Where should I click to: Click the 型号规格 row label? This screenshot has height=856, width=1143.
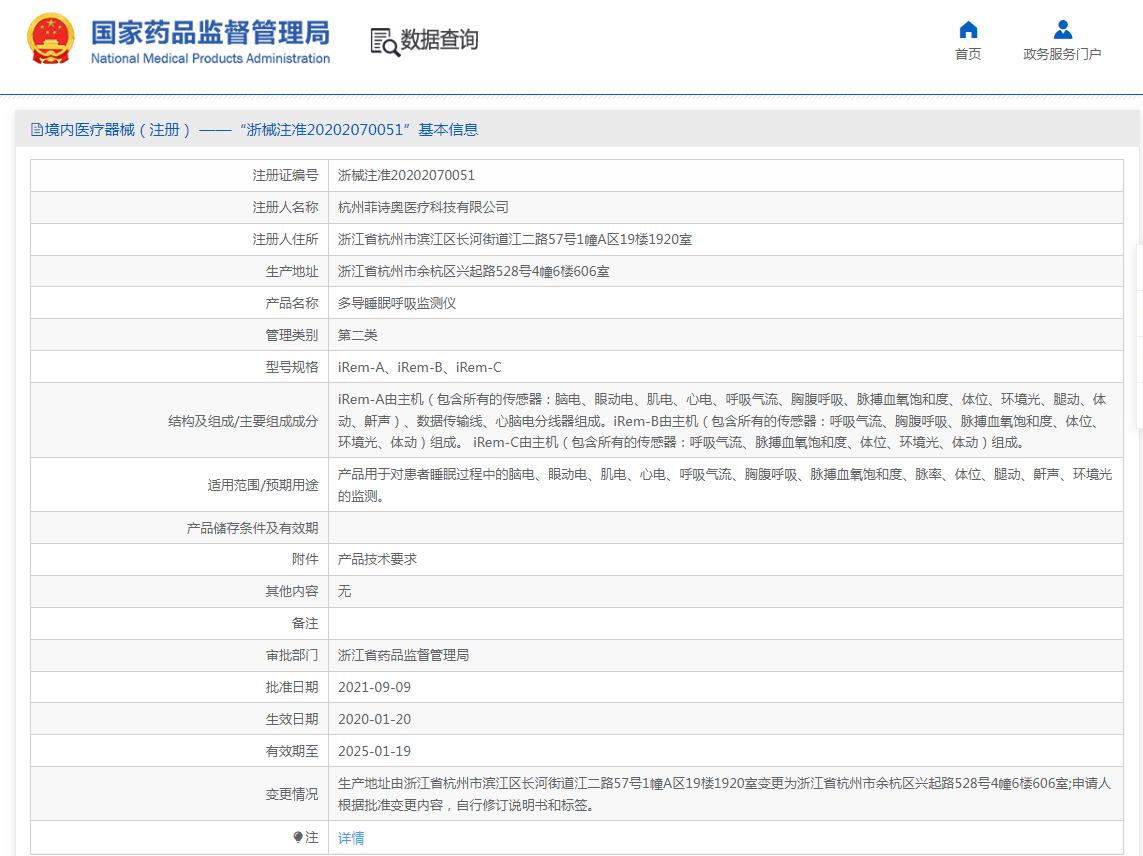pyautogui.click(x=292, y=367)
